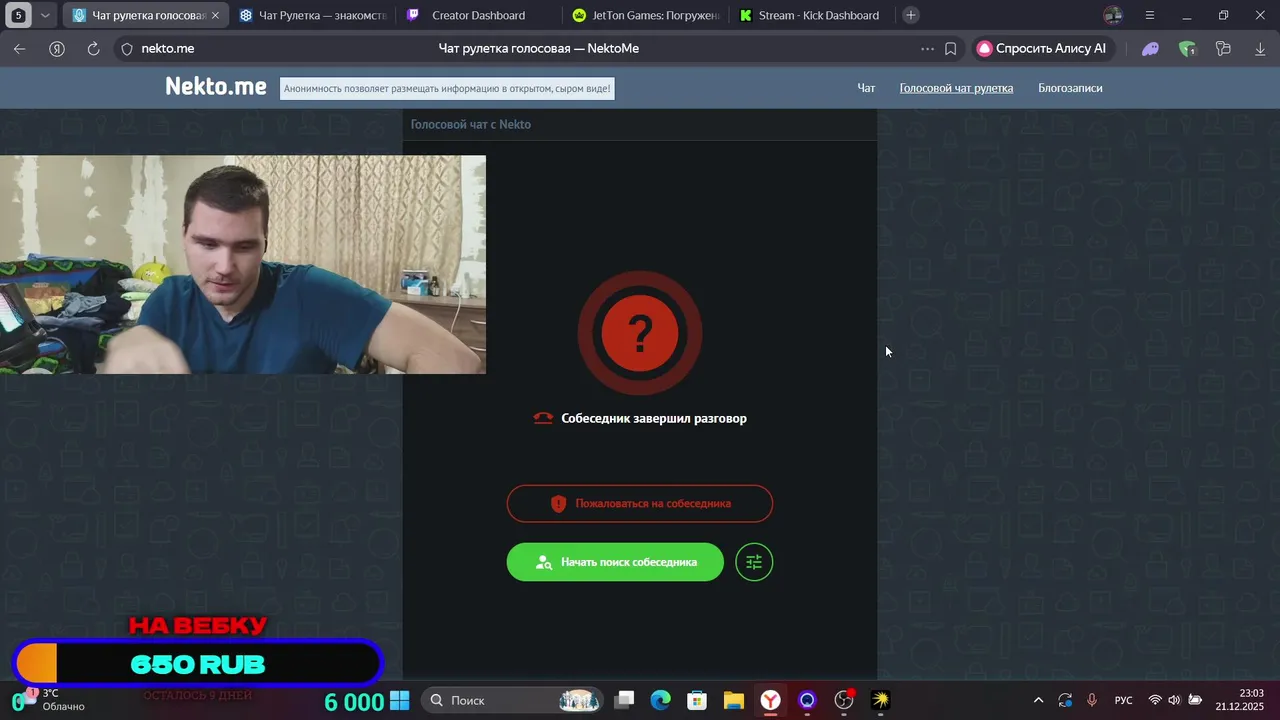Click the microphone tray icon

pos(1092,700)
